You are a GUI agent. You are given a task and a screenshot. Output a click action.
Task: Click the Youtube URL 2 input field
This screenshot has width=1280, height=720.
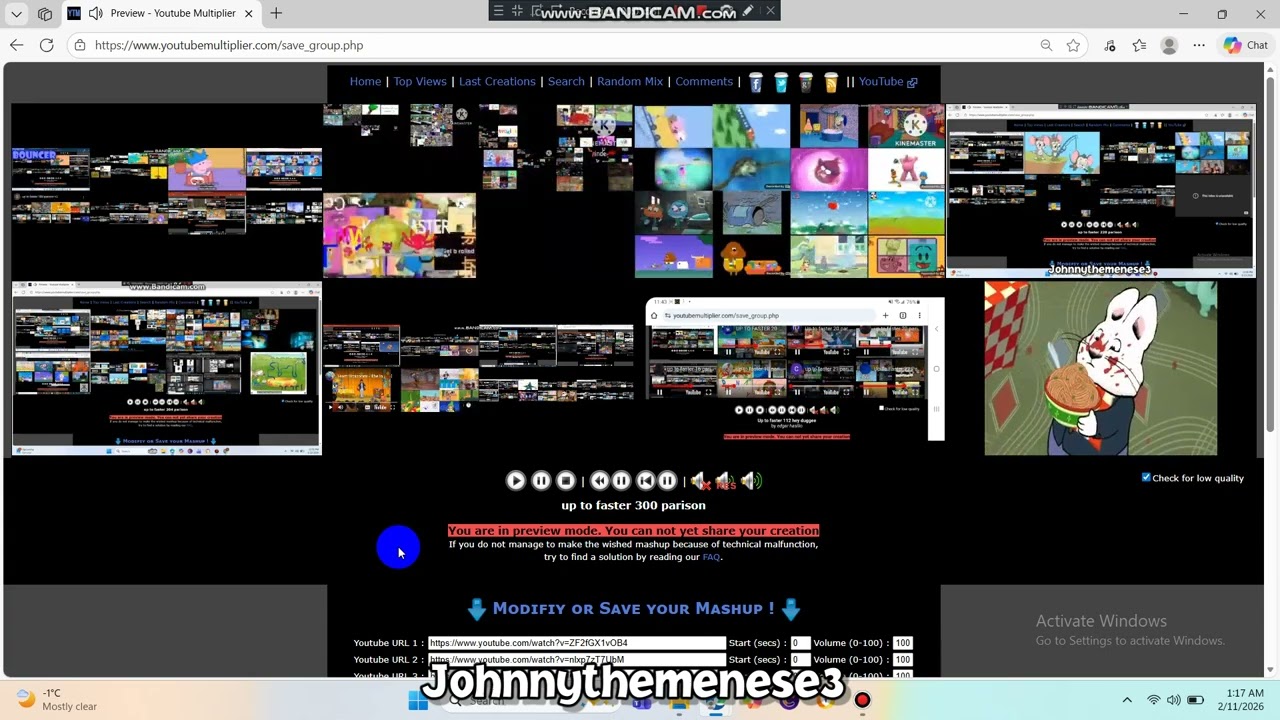tap(576, 660)
